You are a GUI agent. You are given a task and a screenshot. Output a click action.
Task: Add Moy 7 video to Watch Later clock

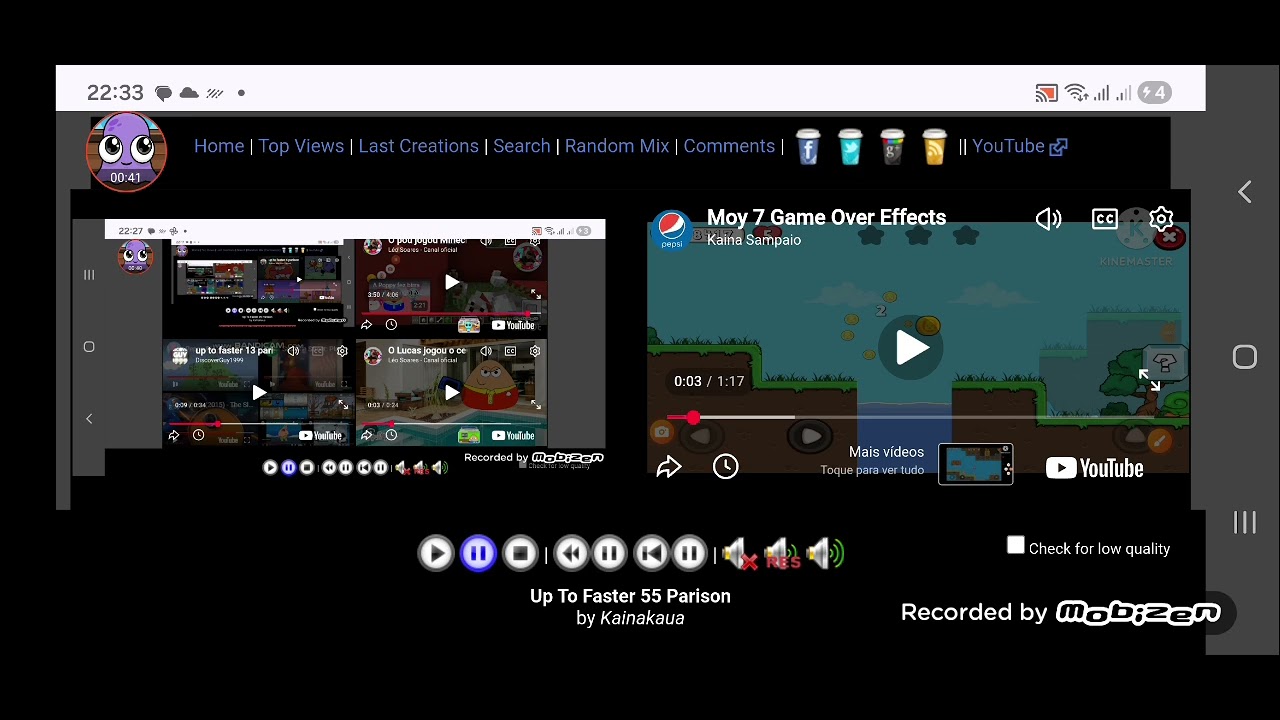(726, 467)
